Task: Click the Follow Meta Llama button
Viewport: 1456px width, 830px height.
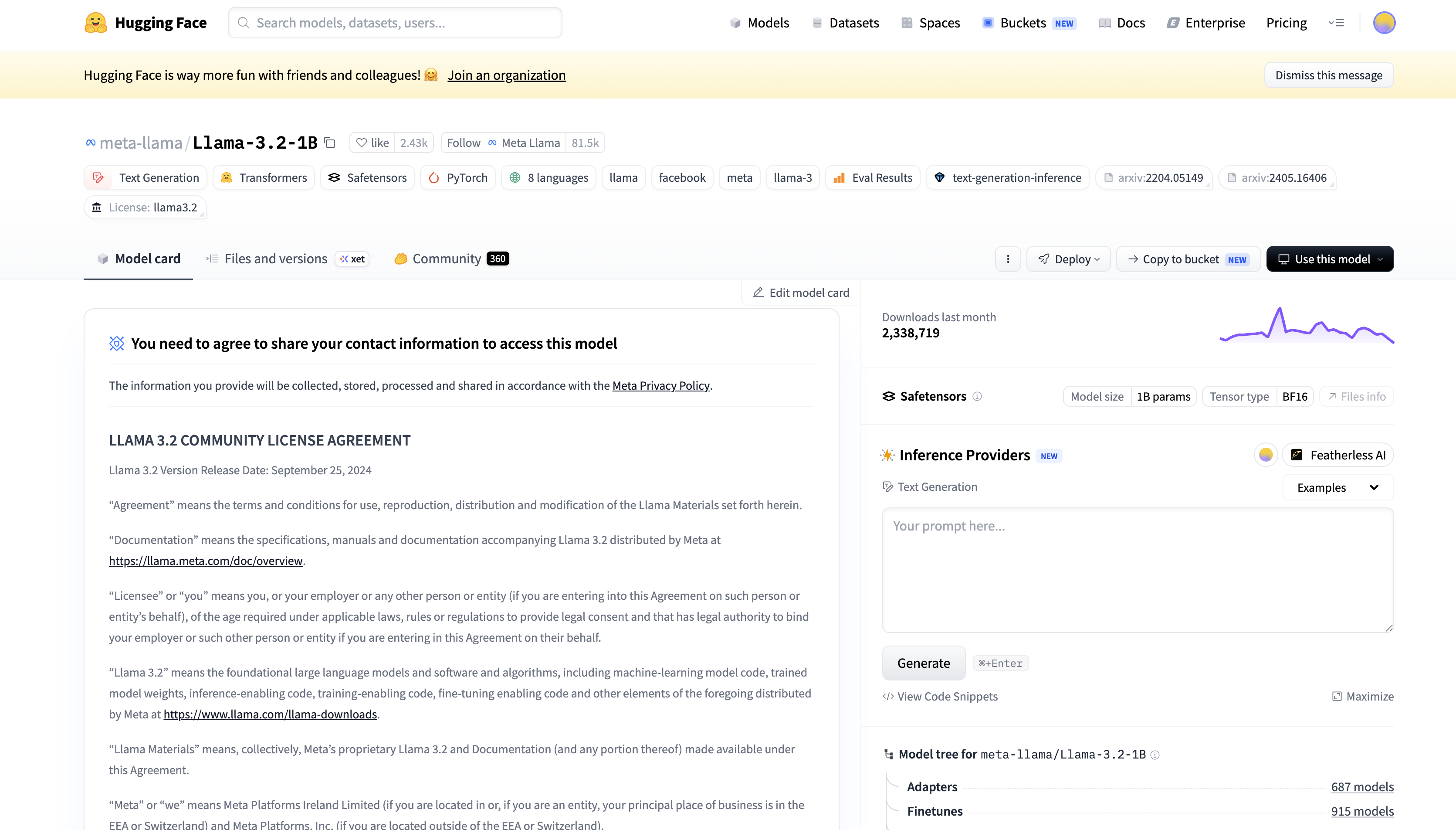Action: click(x=503, y=143)
